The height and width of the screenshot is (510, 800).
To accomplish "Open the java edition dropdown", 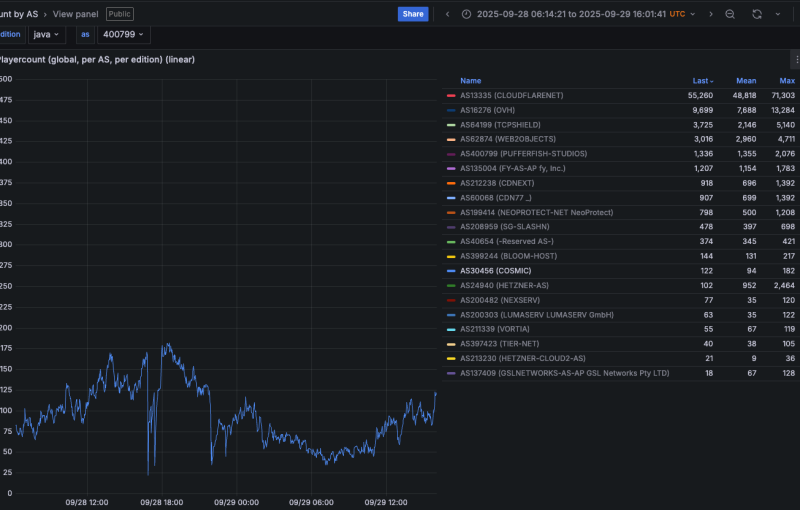I will point(47,34).
